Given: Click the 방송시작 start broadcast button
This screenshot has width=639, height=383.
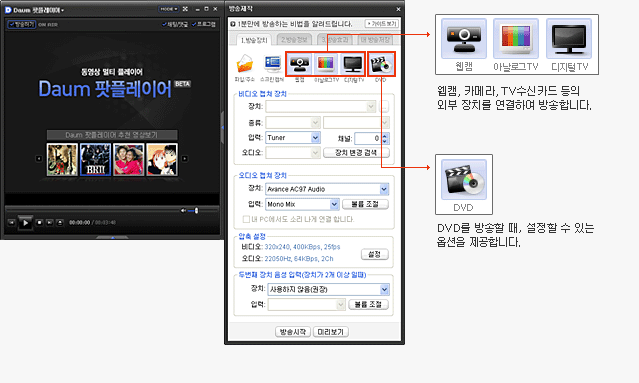Looking at the screenshot, I should click(293, 332).
